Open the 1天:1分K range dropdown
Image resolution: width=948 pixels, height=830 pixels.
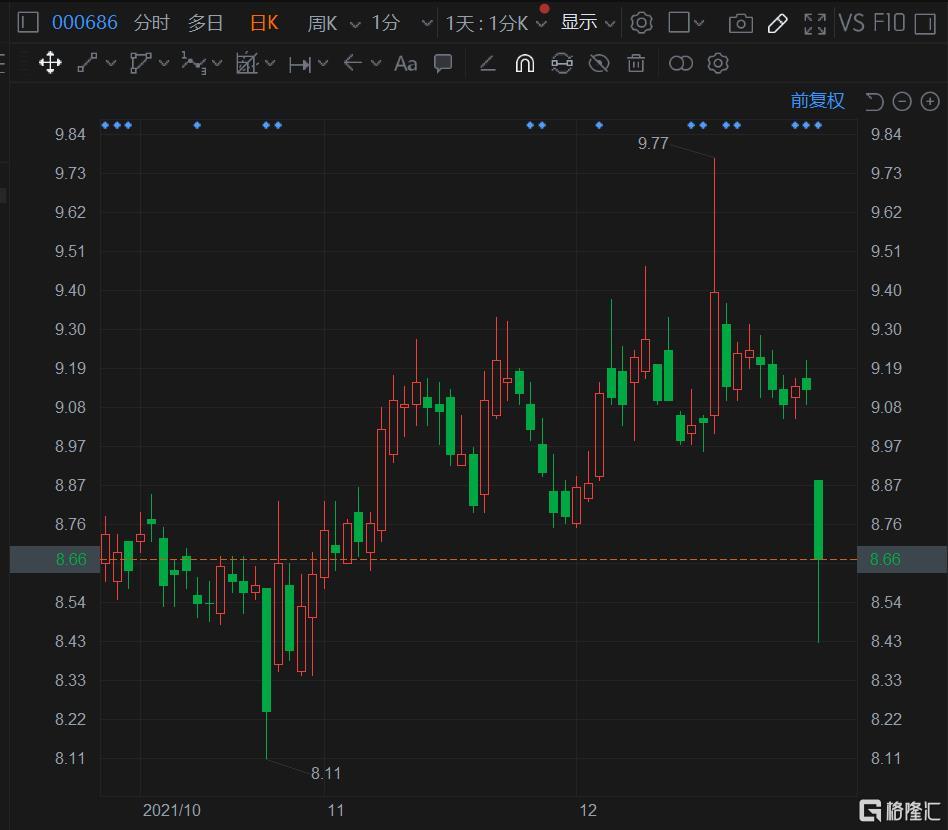[496, 24]
